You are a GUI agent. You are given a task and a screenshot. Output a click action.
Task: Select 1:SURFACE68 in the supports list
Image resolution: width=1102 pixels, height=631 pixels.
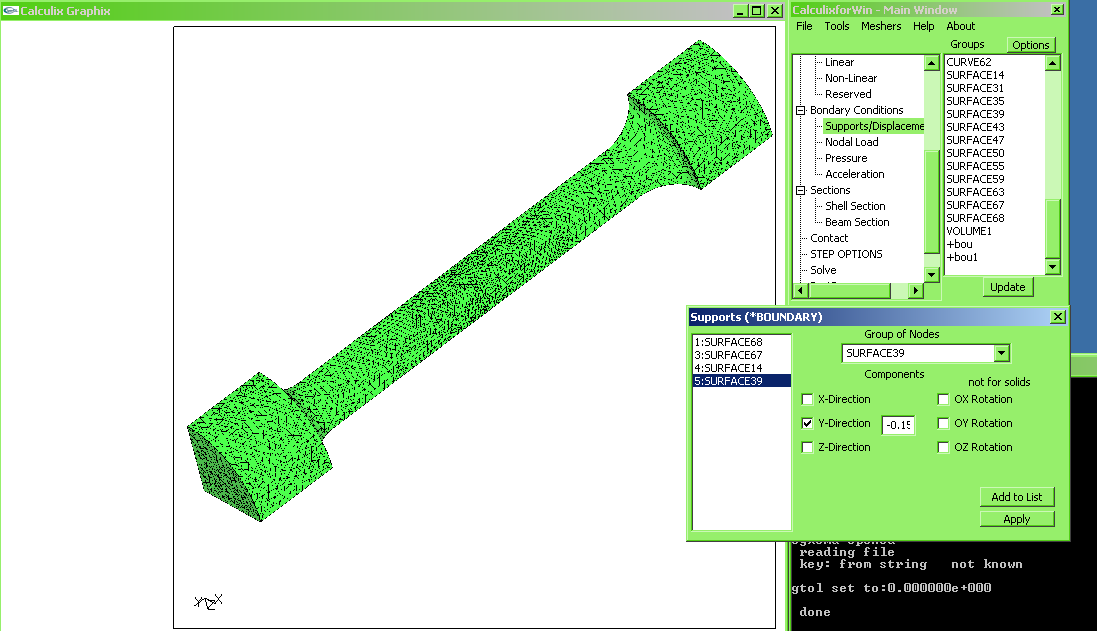pyautogui.click(x=729, y=342)
